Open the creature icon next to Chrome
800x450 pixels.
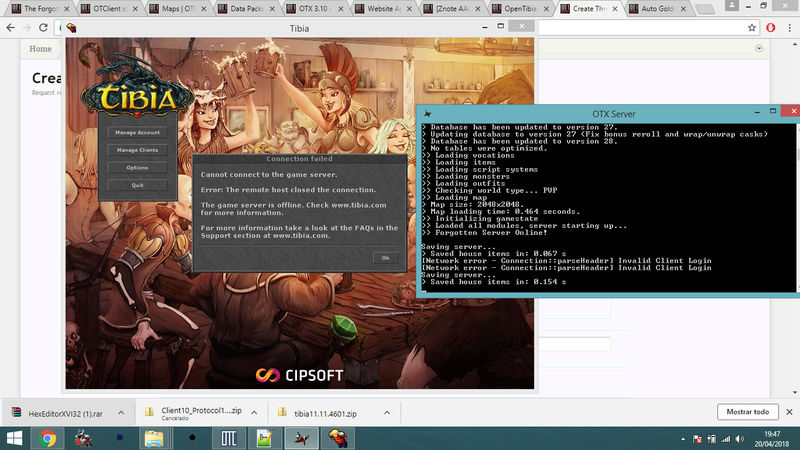tap(83, 438)
